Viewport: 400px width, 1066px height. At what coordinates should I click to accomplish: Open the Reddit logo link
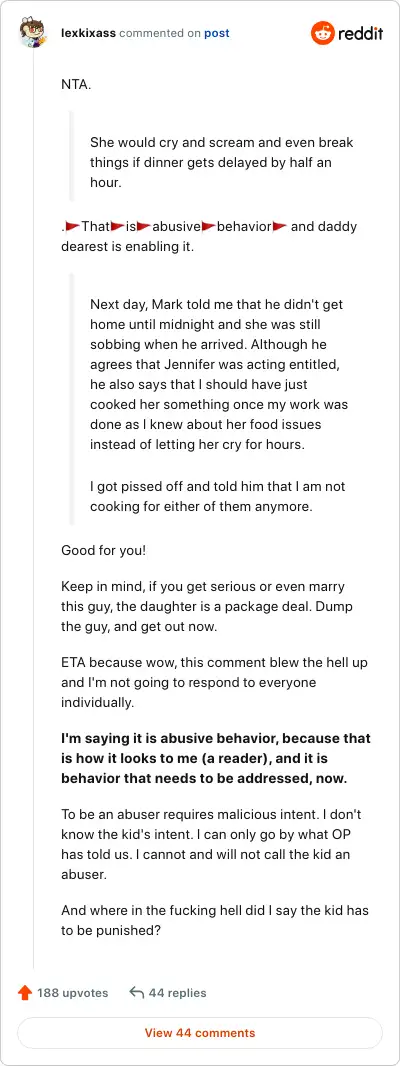[x=347, y=33]
